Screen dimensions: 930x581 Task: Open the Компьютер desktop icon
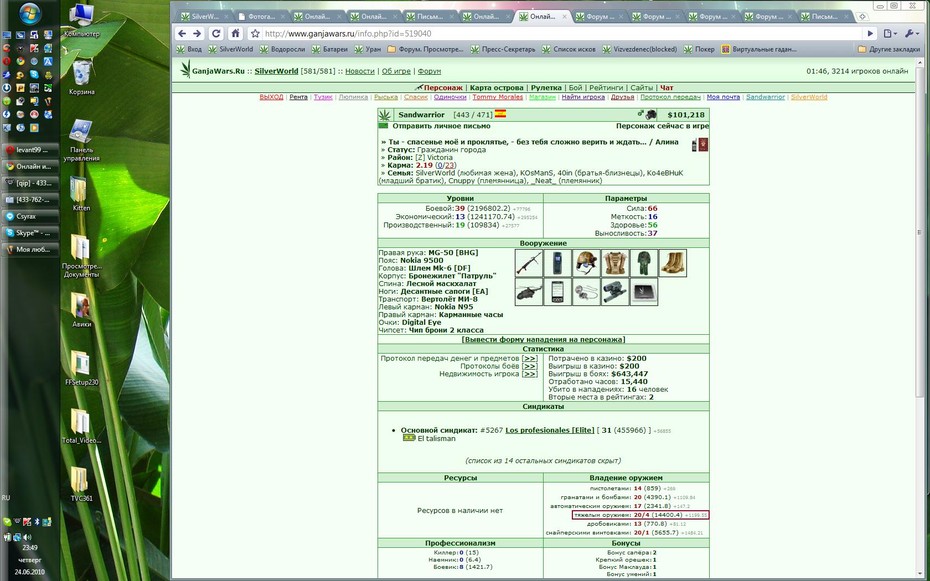click(82, 21)
